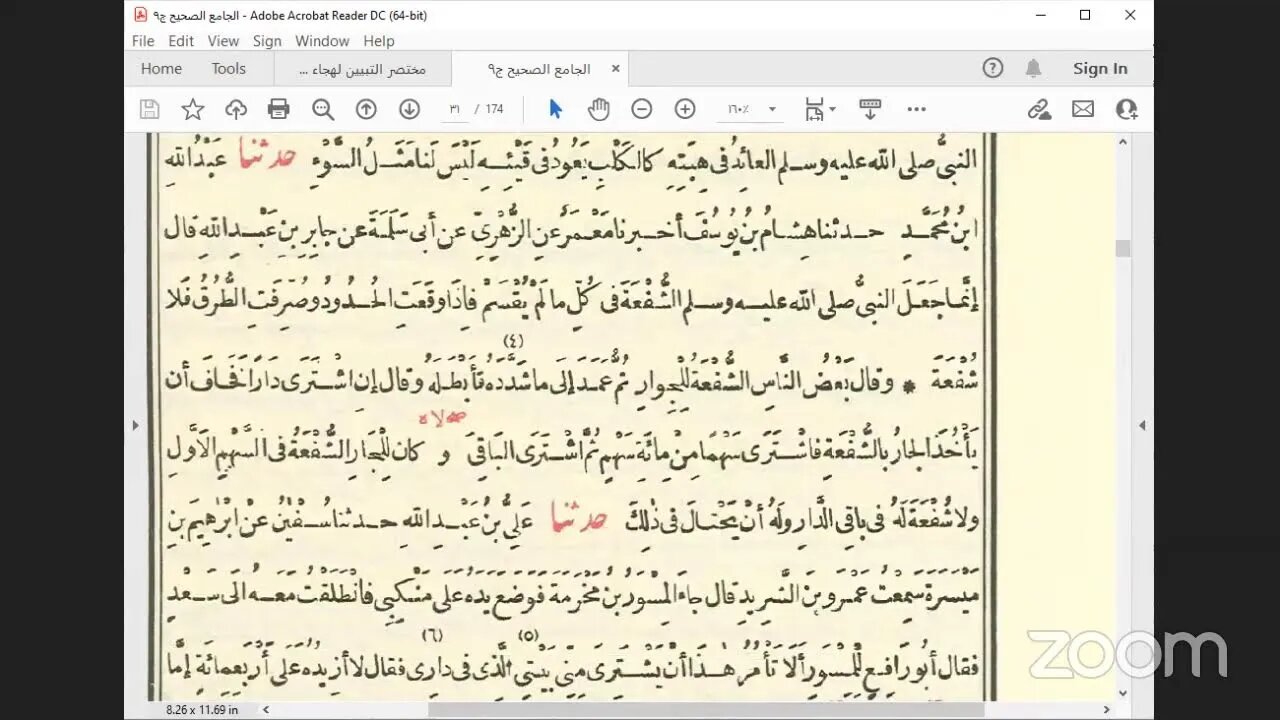
Task: Open notifications bell
Action: 1034,68
